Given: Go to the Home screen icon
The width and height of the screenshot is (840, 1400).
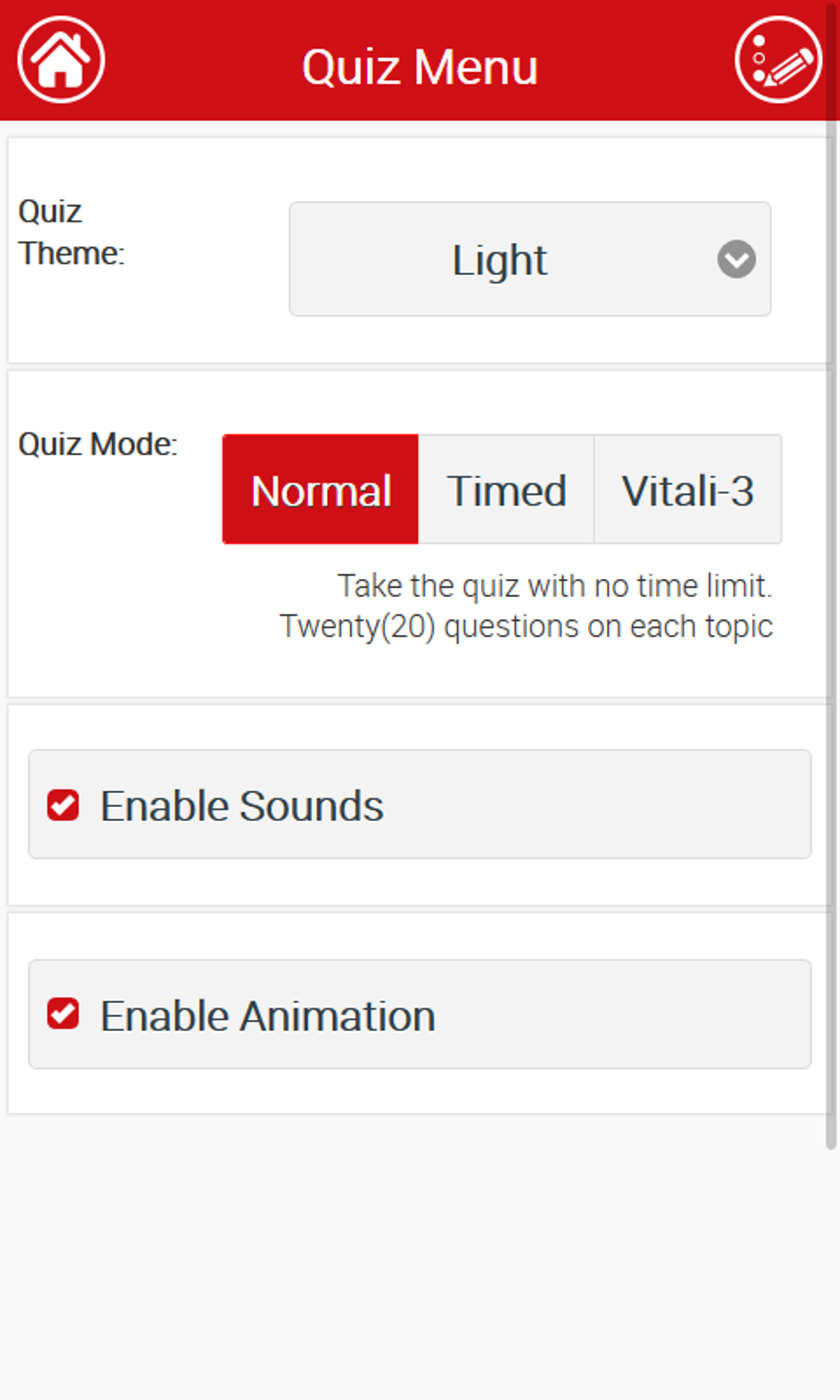Looking at the screenshot, I should [x=61, y=60].
